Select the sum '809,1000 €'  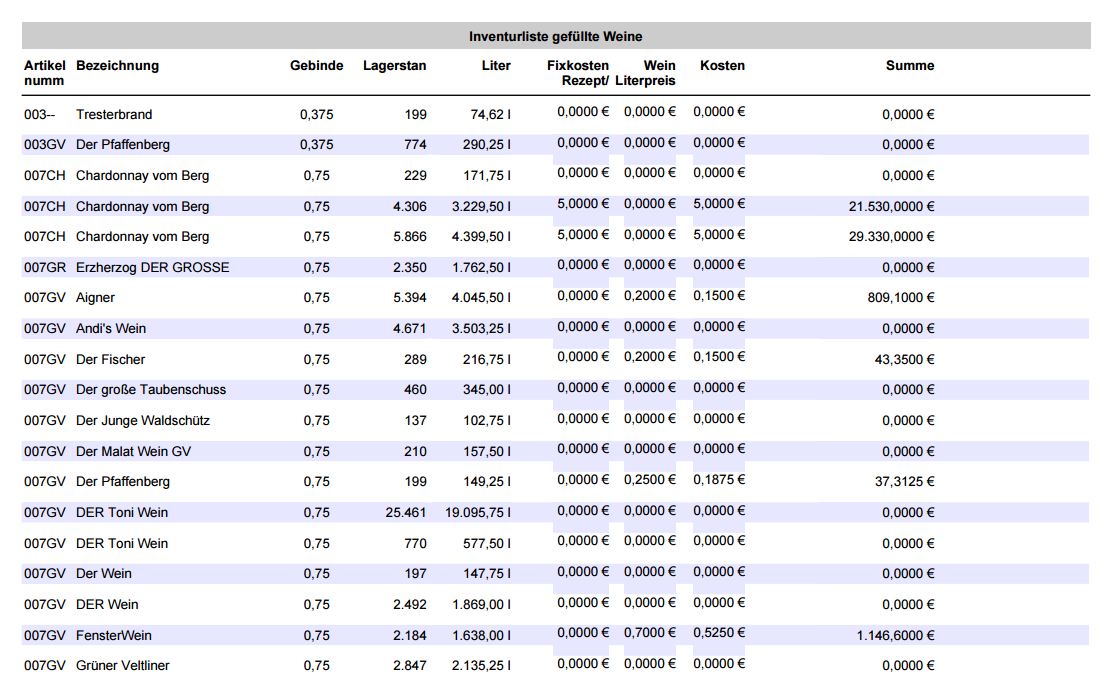click(901, 298)
